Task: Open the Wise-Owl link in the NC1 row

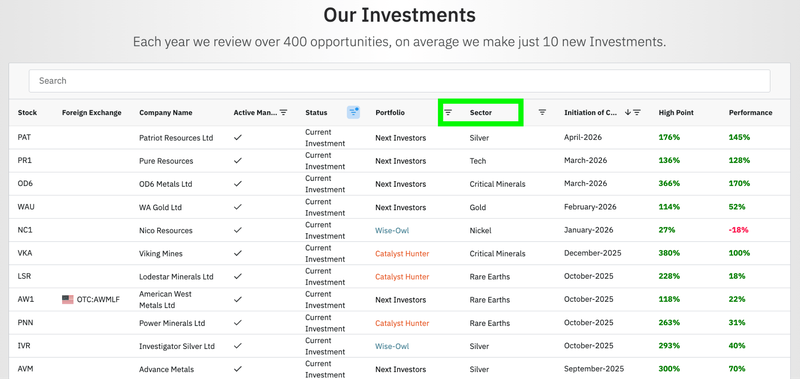Action: click(392, 230)
